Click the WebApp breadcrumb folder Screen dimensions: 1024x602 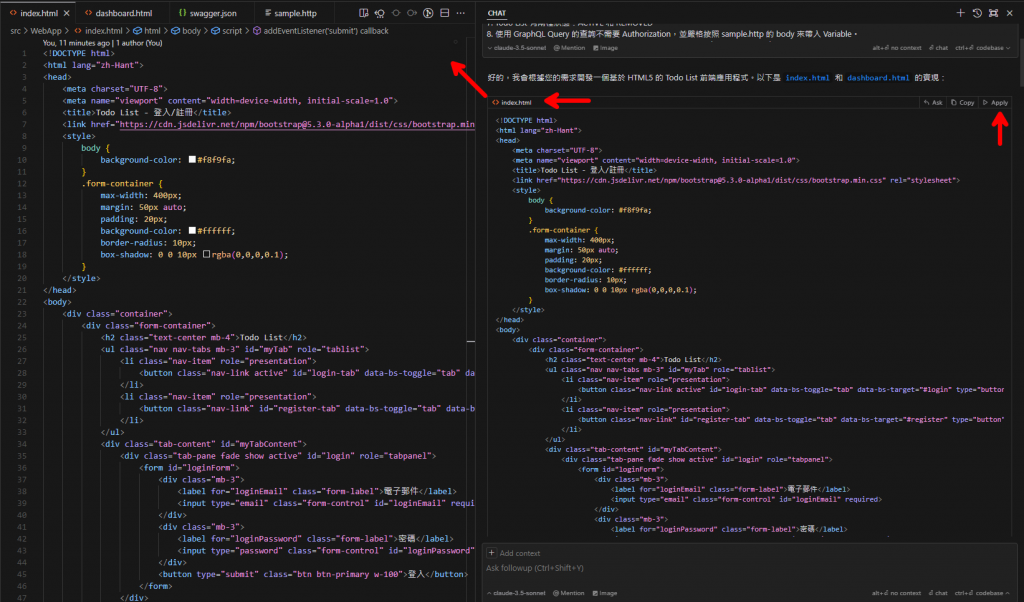(46, 31)
